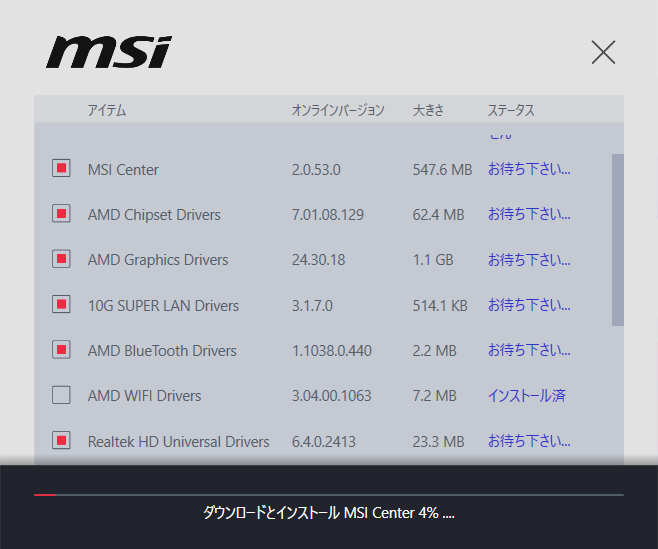The width and height of the screenshot is (658, 549).
Task: Select the AMD WIFI Drivers item name
Action: point(144,396)
